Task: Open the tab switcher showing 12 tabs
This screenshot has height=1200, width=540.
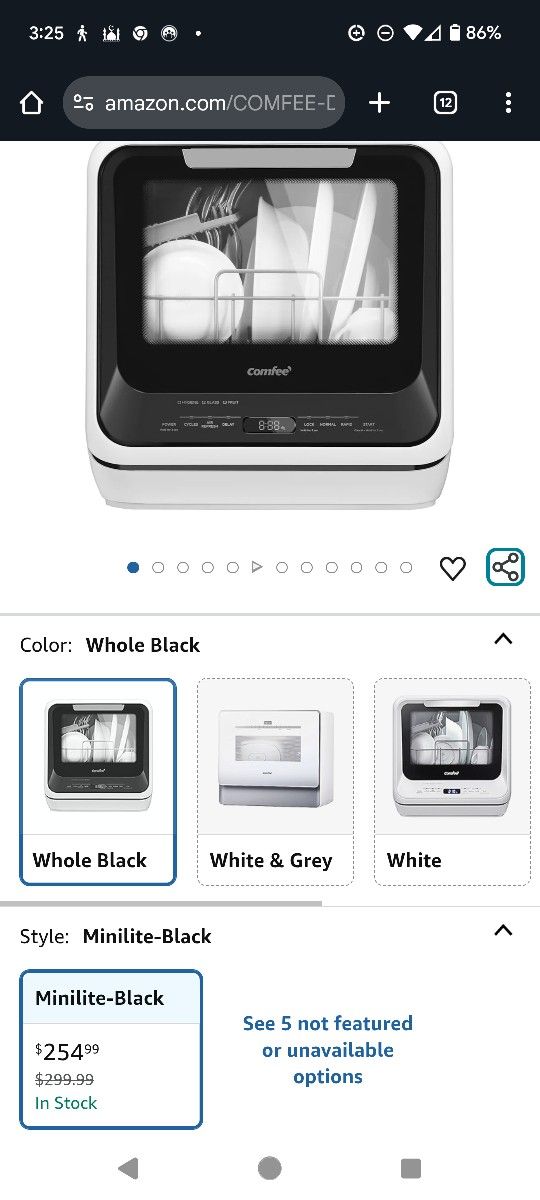Action: tap(445, 102)
